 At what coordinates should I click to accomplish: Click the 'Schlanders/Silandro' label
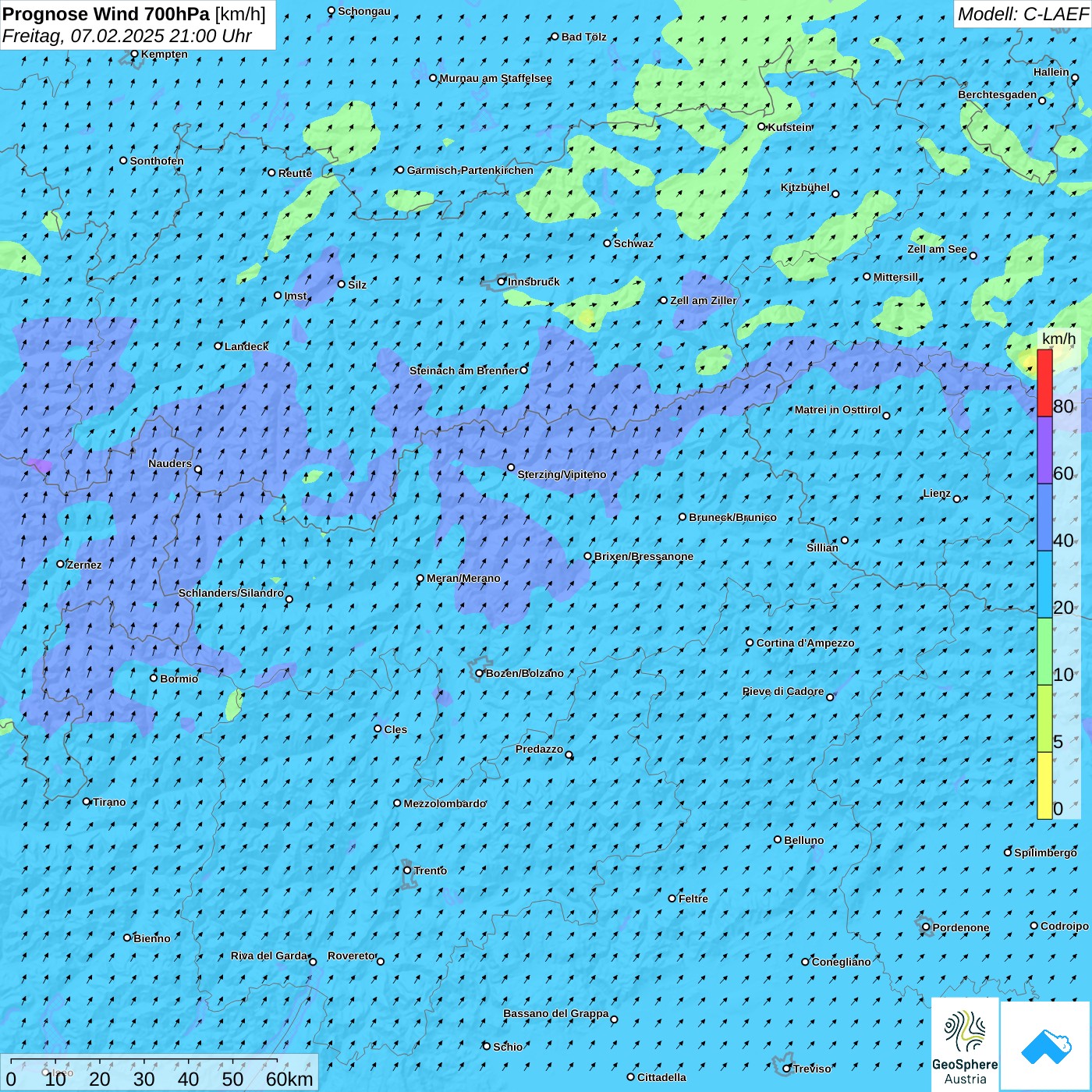(x=232, y=593)
